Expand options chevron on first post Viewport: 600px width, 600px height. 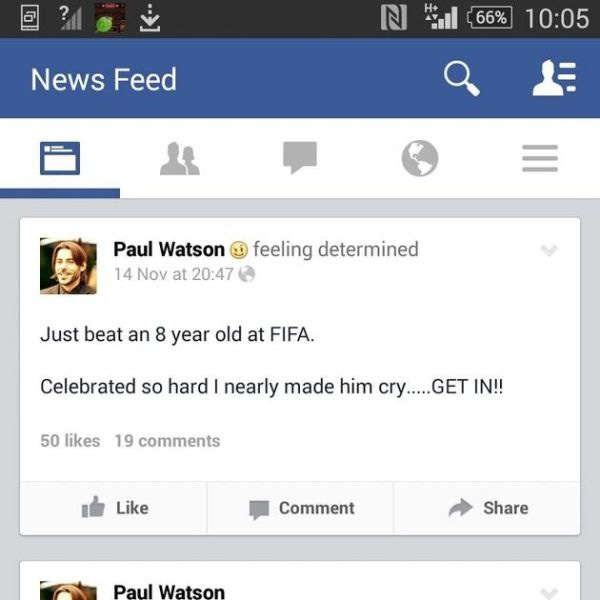point(549,251)
